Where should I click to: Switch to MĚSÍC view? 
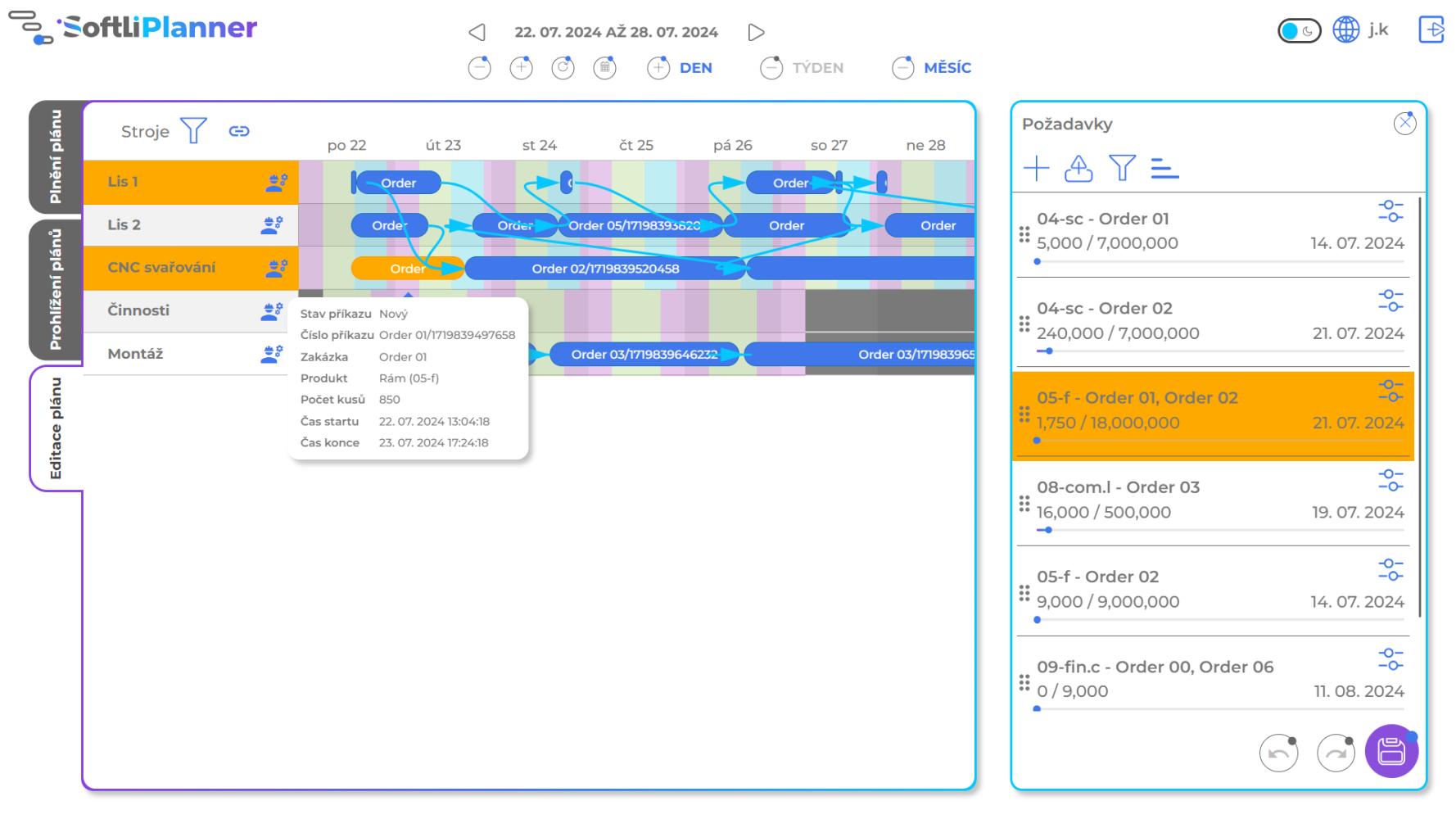932,68
